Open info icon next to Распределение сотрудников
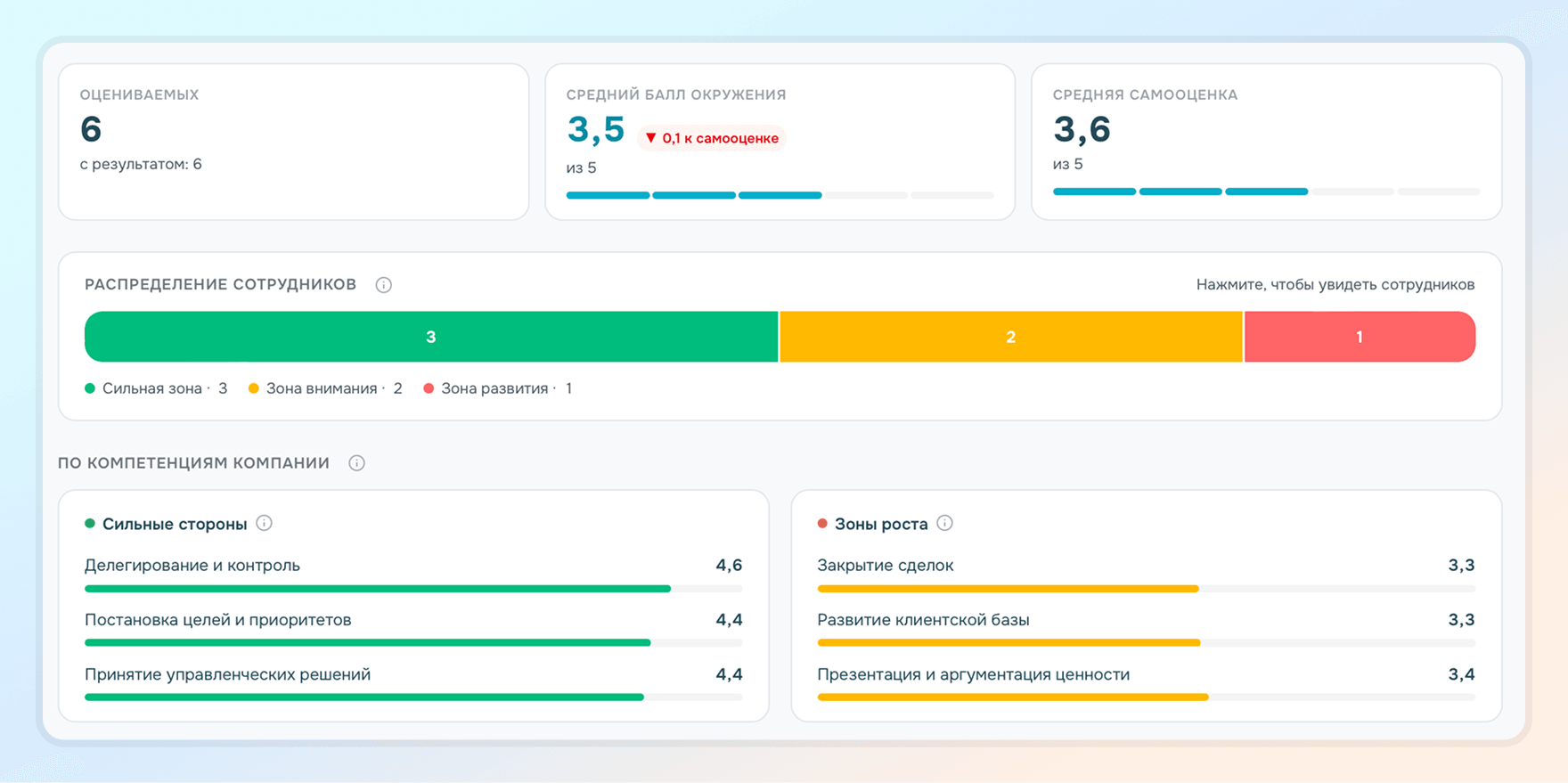The width and height of the screenshot is (1568, 783). [x=384, y=285]
